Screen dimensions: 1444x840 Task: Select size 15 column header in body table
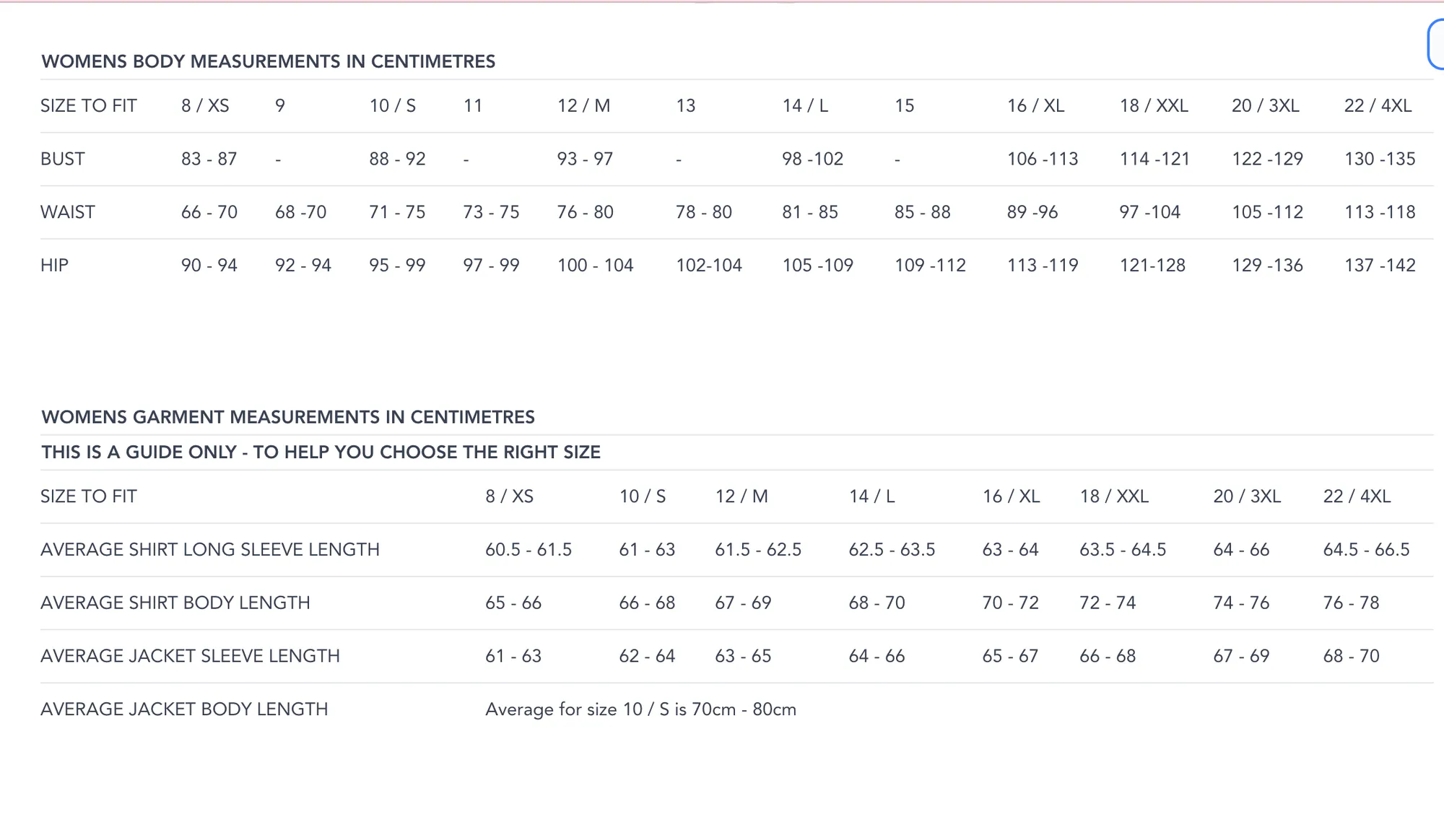904,106
